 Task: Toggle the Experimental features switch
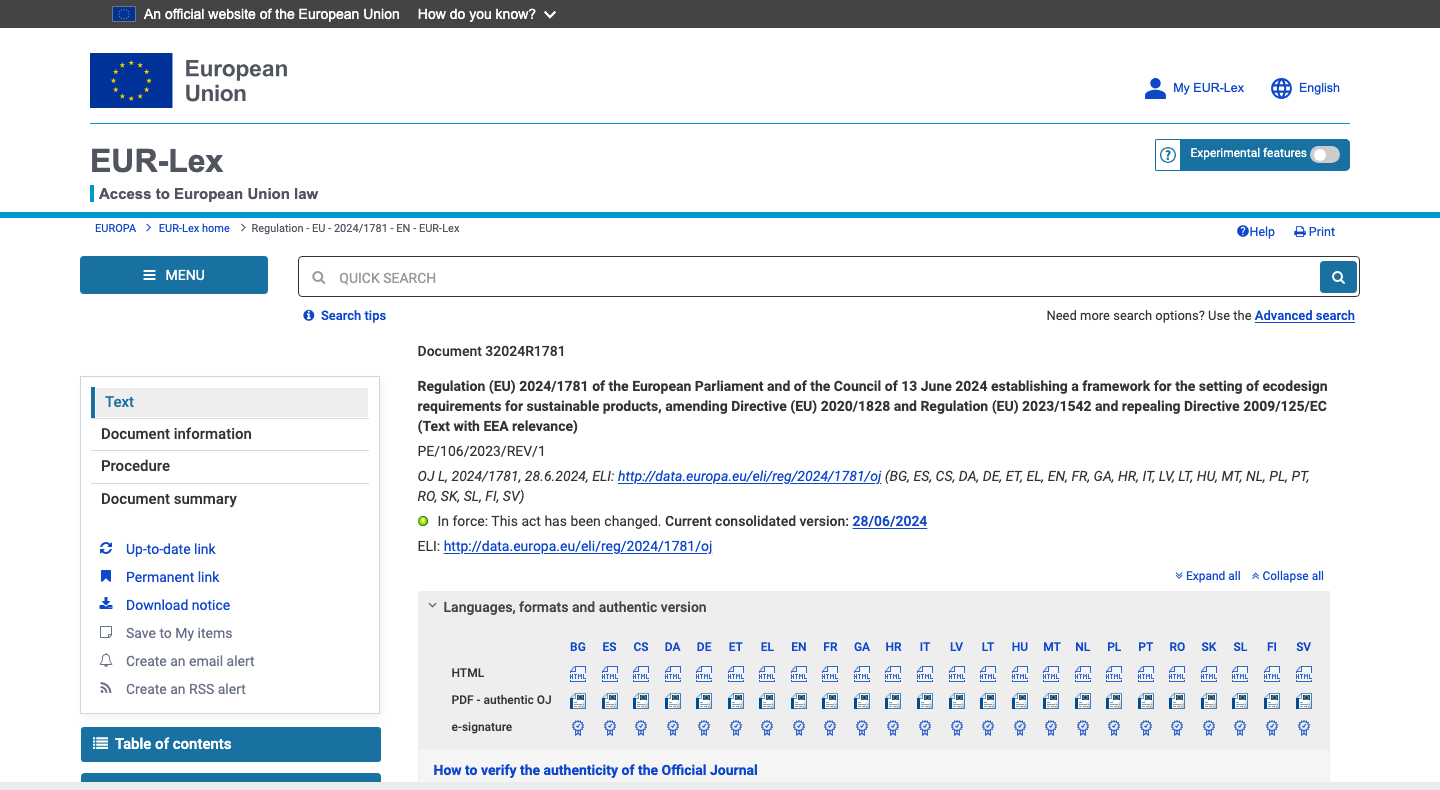click(x=1324, y=154)
